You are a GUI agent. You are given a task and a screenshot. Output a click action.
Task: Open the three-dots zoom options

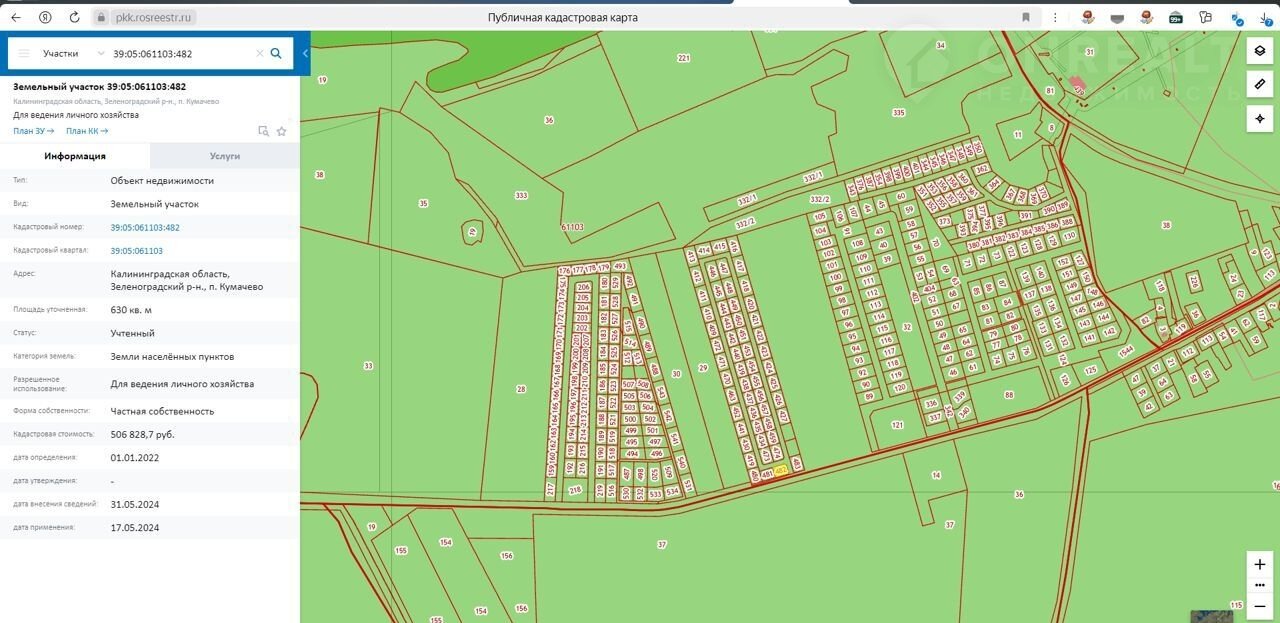[x=1260, y=585]
